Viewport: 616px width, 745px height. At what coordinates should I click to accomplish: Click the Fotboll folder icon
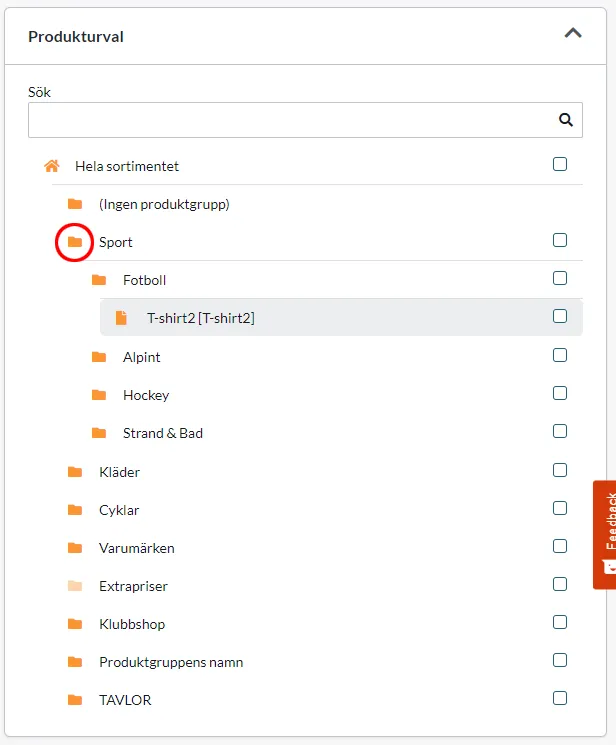pos(99,280)
